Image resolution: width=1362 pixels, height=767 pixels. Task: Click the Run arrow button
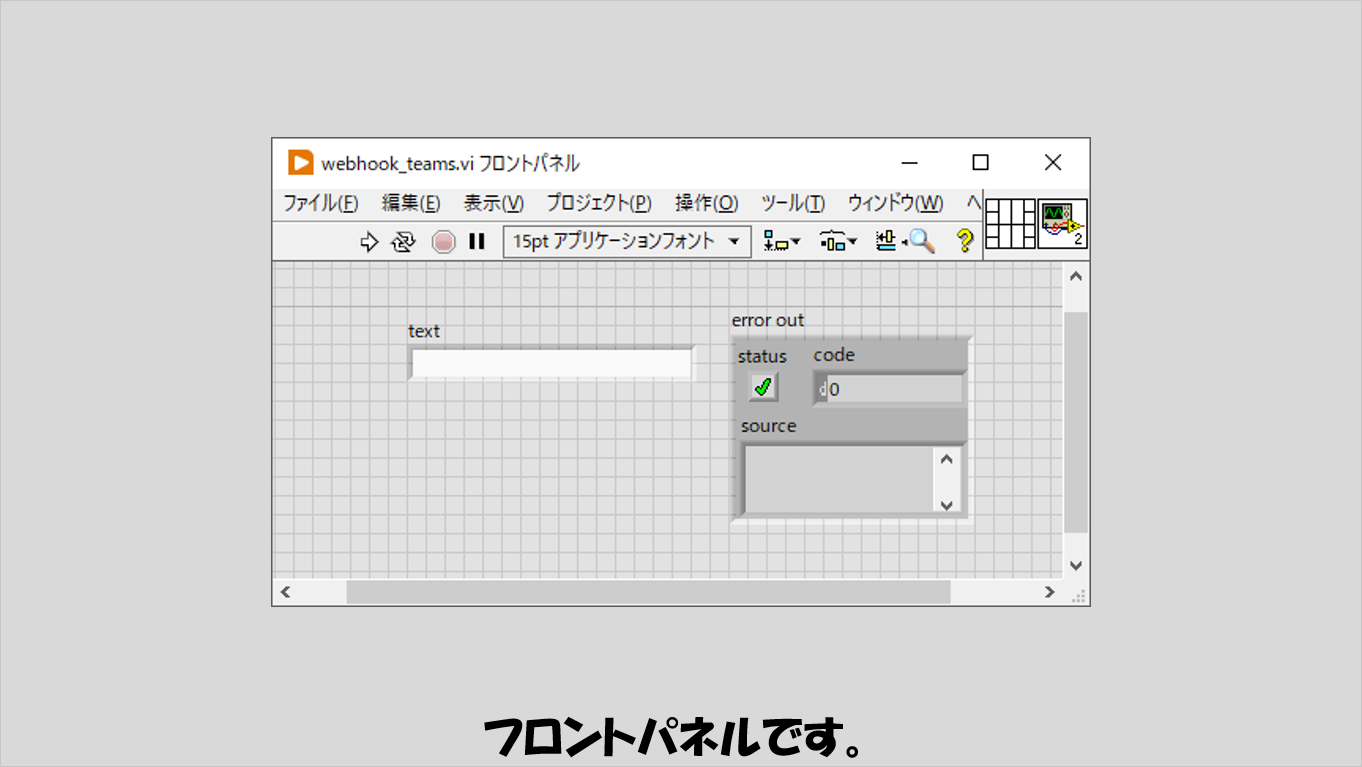tap(369, 241)
